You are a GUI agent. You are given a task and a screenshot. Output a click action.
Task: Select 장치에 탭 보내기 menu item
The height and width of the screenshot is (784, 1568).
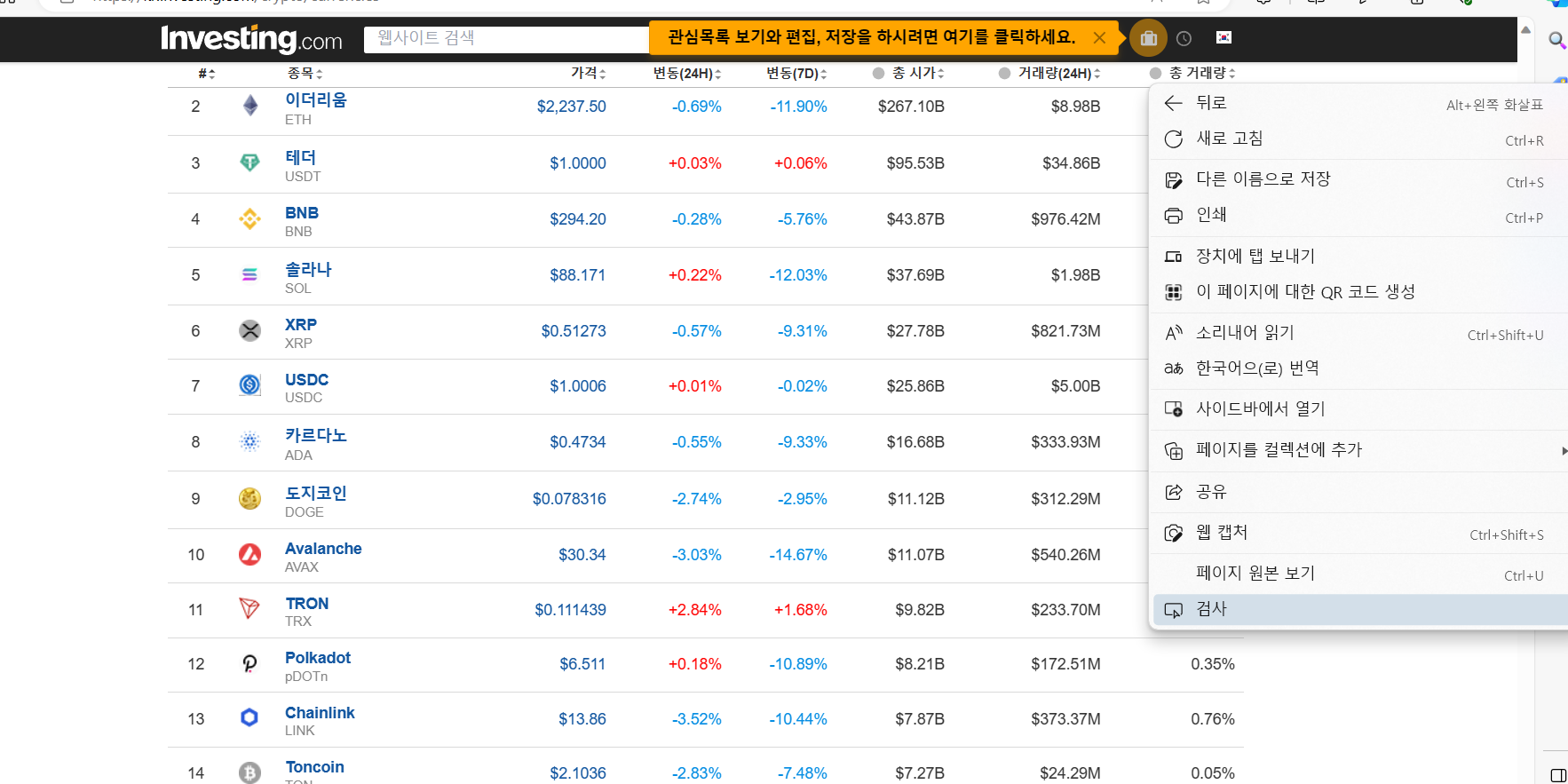pos(1358,256)
